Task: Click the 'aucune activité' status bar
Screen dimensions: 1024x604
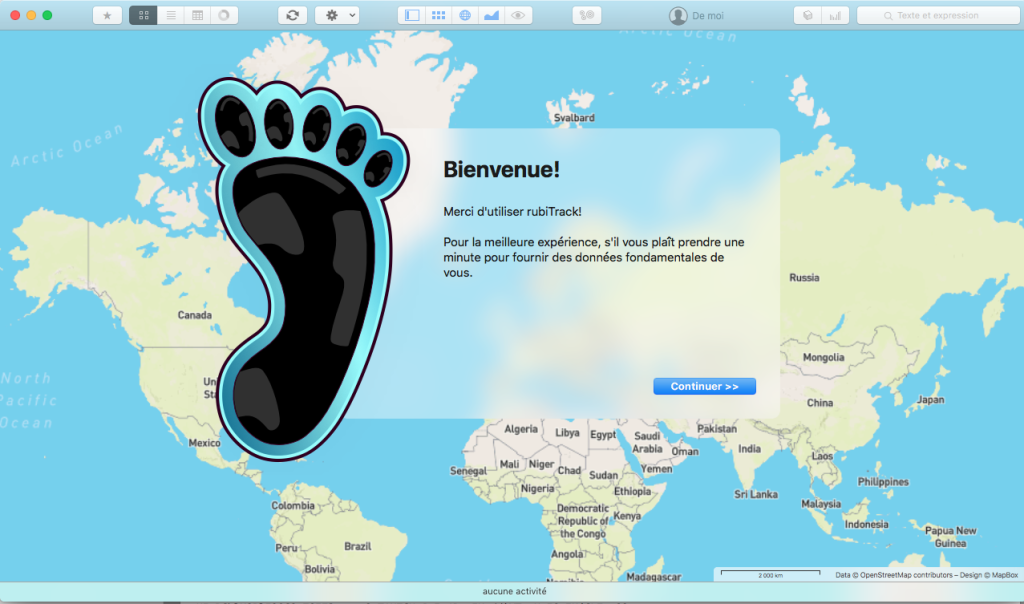Action: [514, 591]
